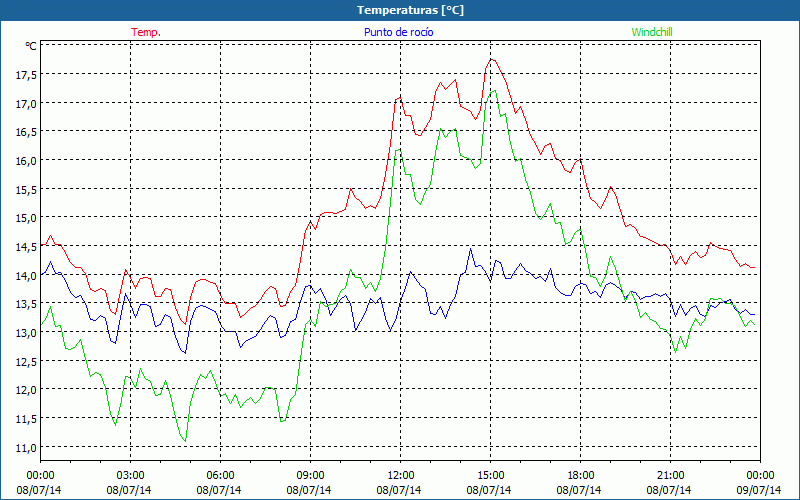Click the Temperaturas [°C] chart title

(410, 10)
